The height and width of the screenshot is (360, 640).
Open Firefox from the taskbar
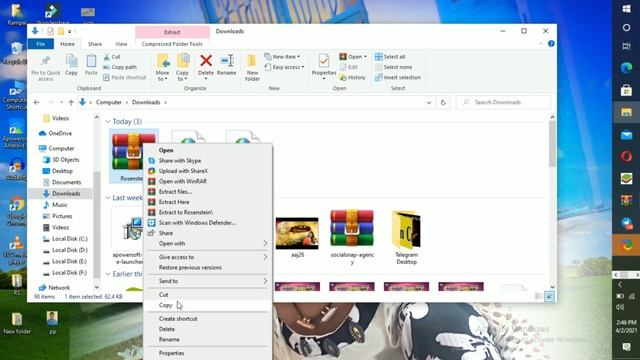[x=627, y=245]
